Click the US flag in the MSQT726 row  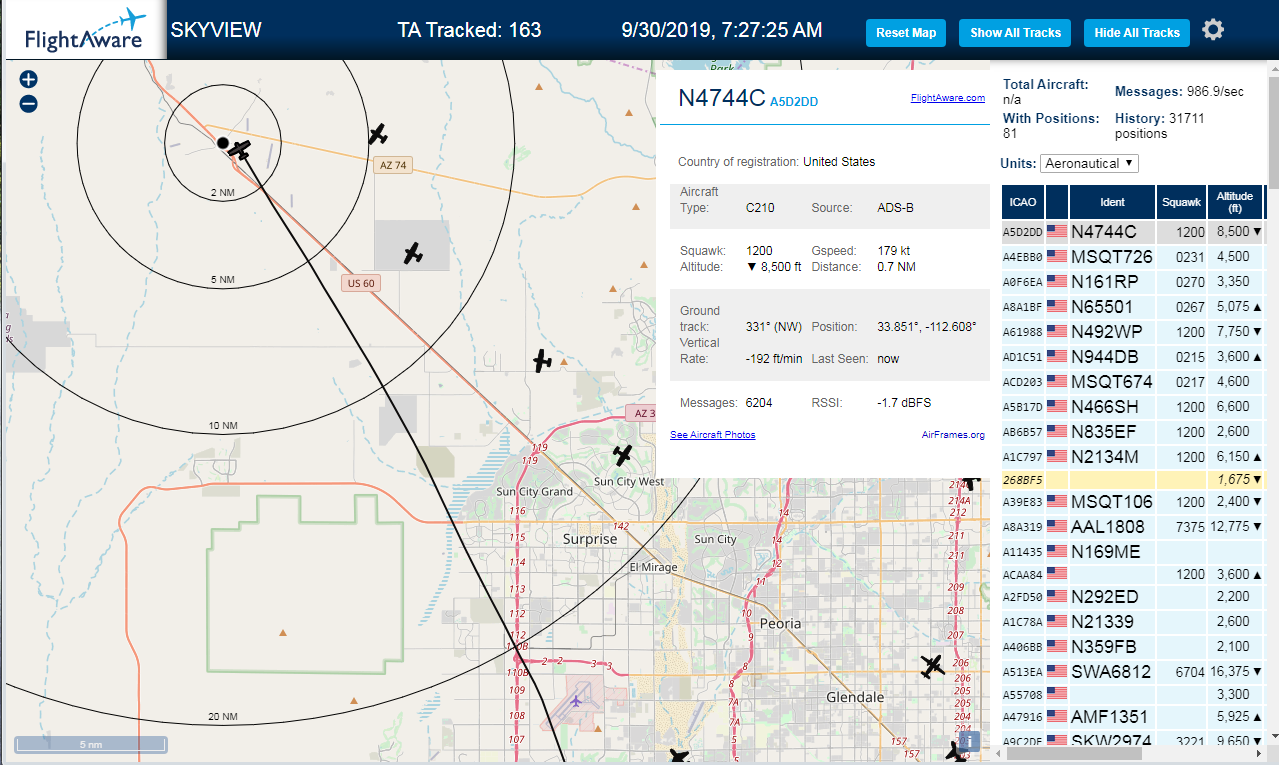tap(1057, 256)
